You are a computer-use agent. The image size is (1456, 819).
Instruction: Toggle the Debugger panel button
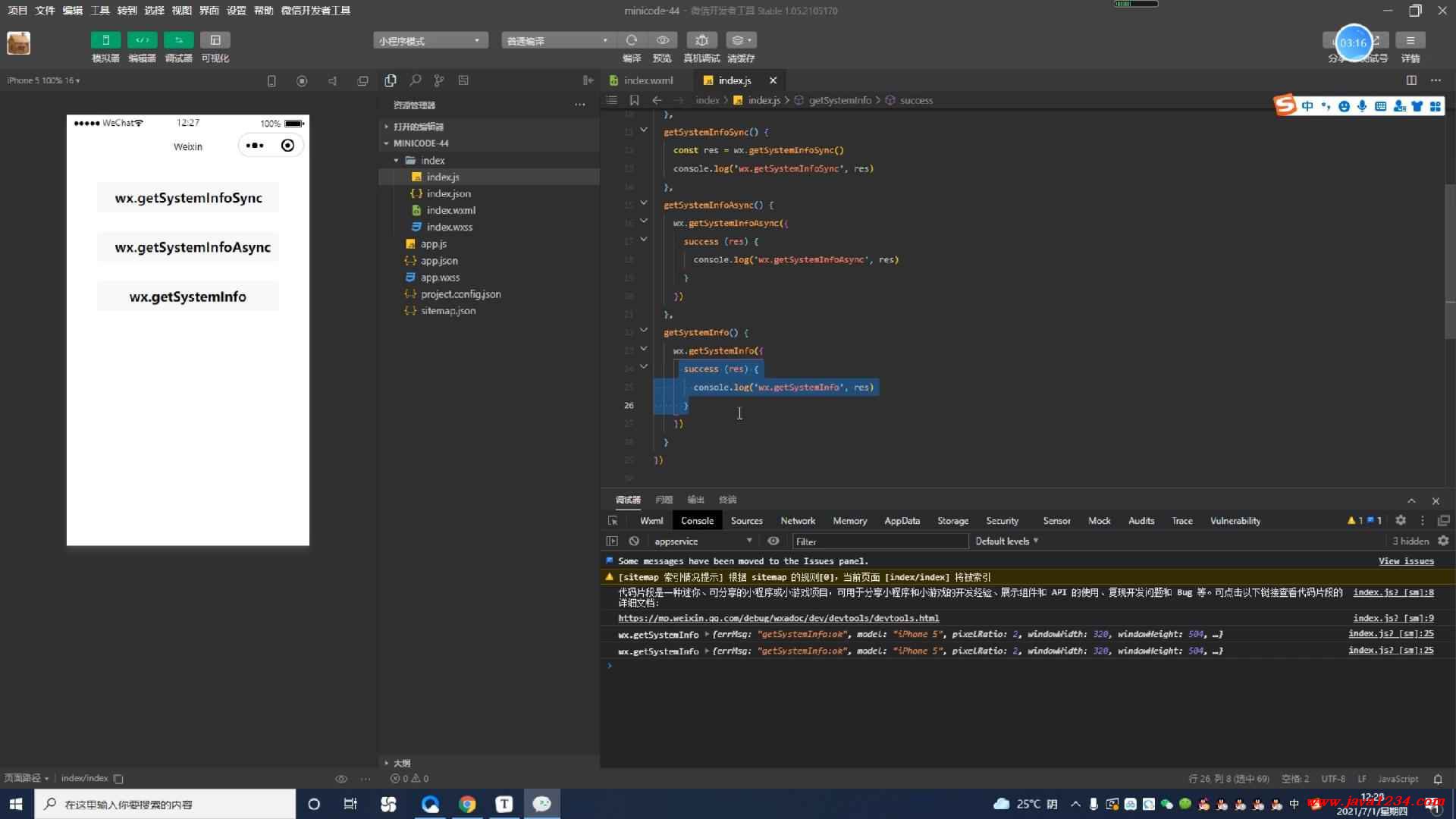(178, 40)
